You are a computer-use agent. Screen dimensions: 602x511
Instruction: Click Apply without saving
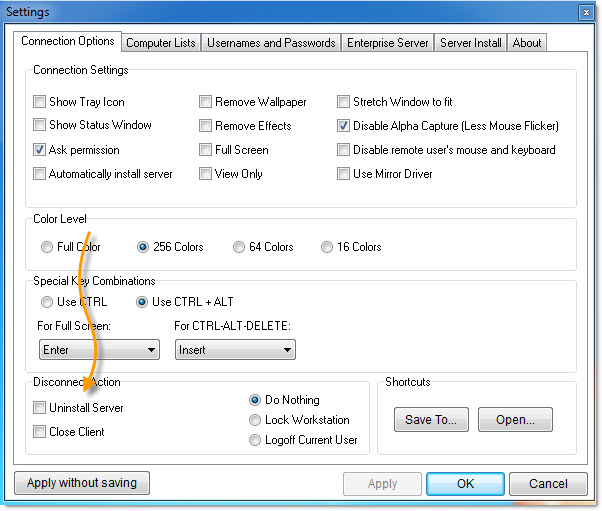[x=82, y=483]
